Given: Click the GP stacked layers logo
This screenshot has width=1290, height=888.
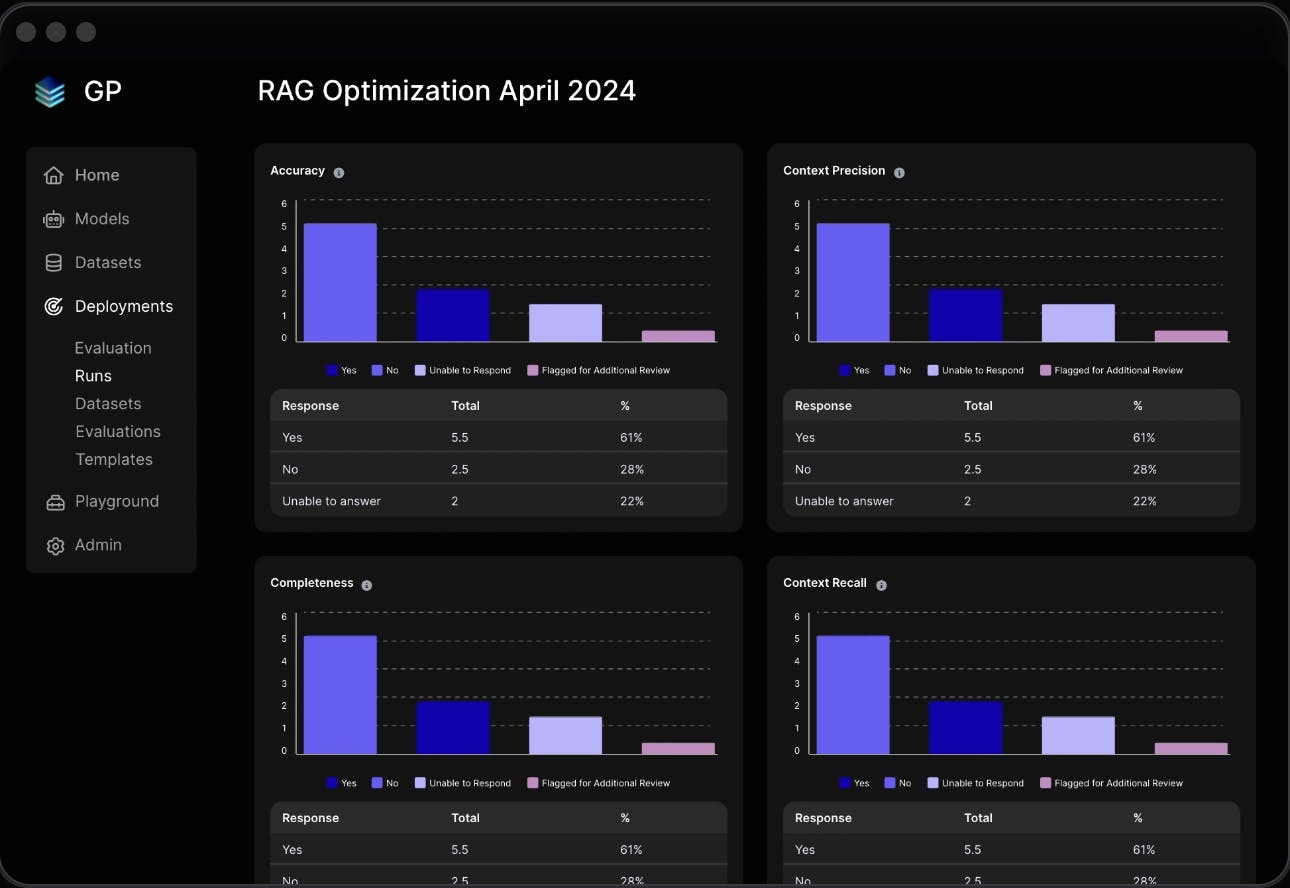Looking at the screenshot, I should point(50,92).
